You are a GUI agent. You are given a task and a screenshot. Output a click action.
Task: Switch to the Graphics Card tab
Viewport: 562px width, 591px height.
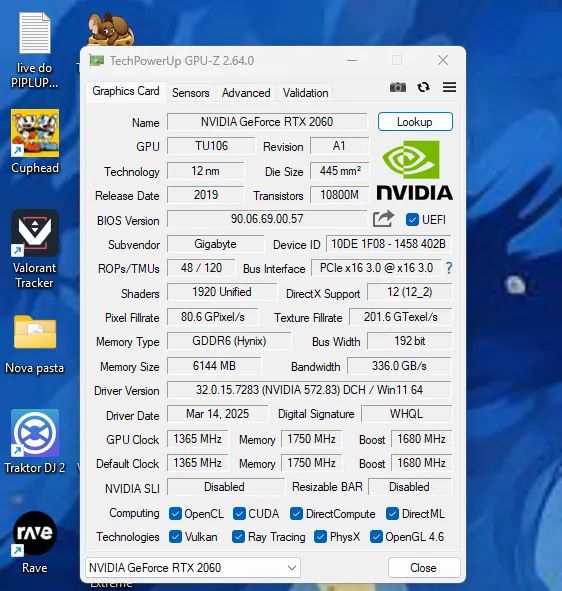click(x=126, y=91)
